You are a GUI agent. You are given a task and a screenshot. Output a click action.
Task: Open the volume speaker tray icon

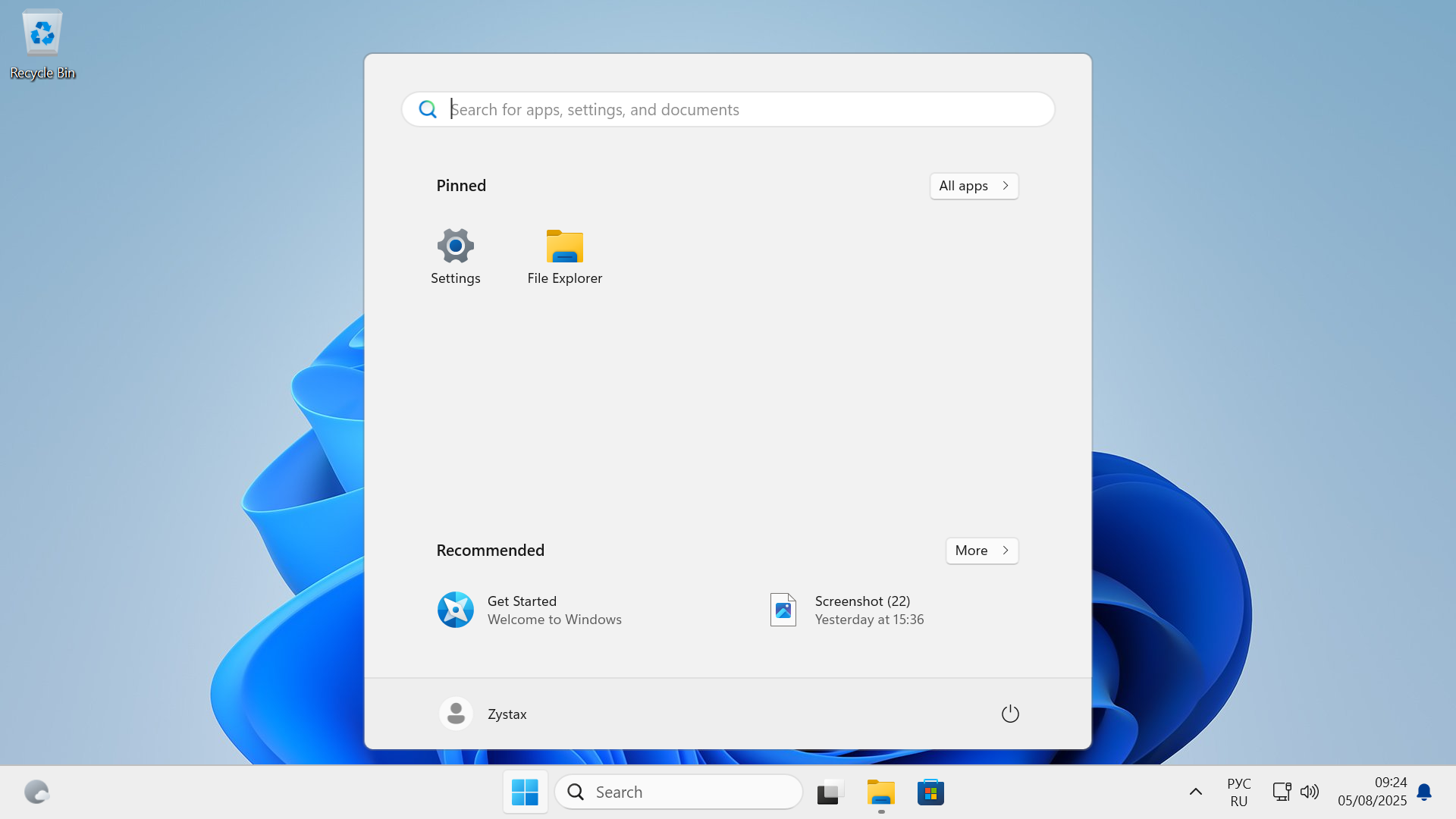pyautogui.click(x=1310, y=792)
